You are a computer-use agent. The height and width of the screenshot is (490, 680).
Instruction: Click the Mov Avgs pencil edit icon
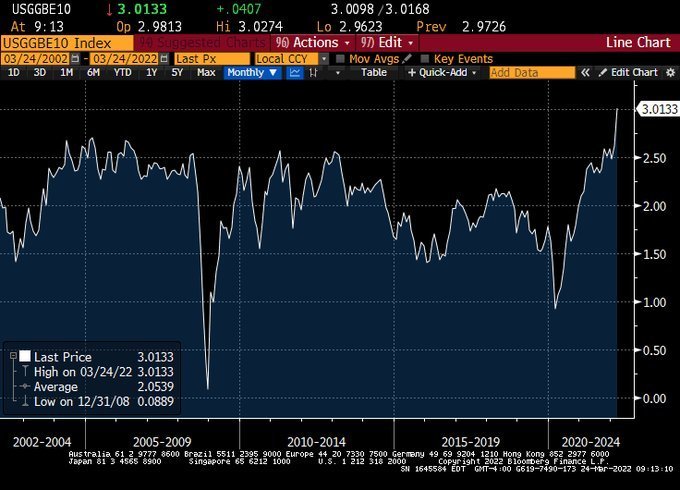407,59
